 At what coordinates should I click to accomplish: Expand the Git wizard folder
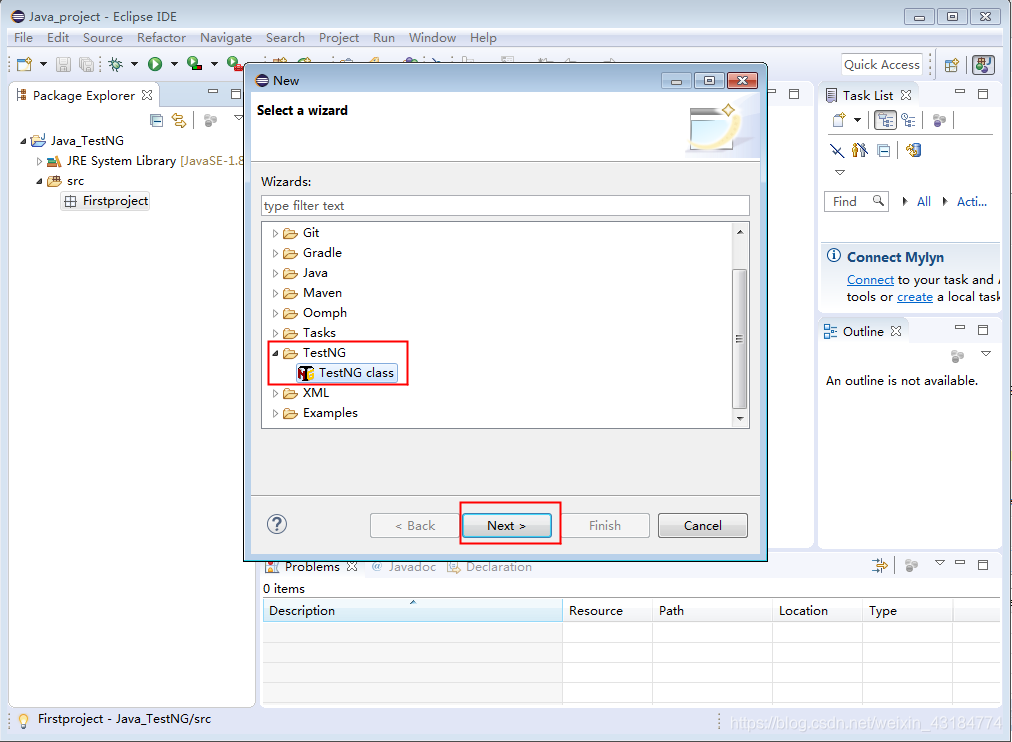pos(276,234)
